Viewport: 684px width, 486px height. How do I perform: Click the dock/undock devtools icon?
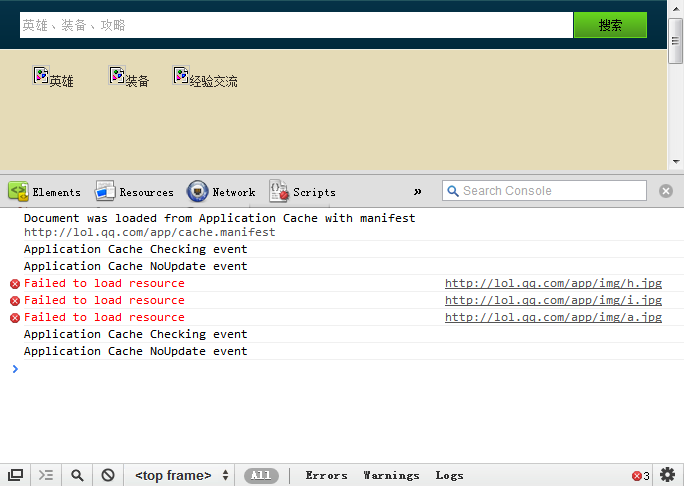(x=15, y=476)
